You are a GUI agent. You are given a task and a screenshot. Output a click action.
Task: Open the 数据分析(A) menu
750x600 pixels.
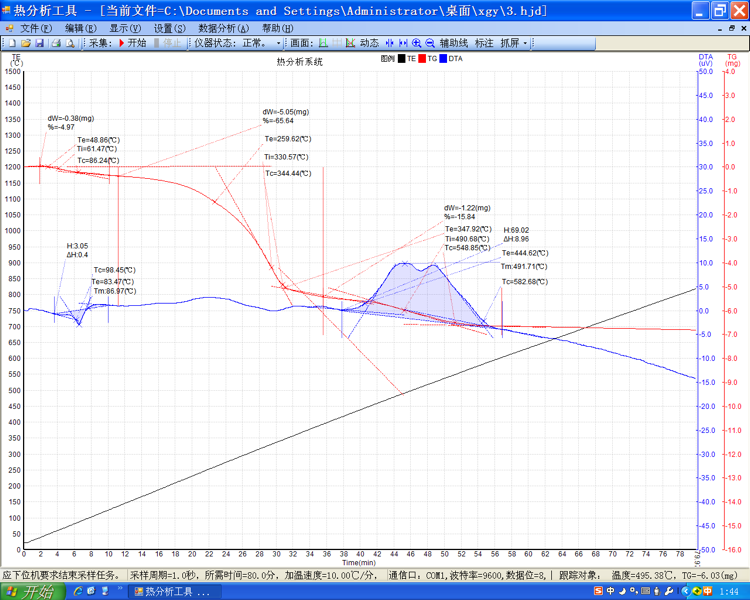[223, 28]
